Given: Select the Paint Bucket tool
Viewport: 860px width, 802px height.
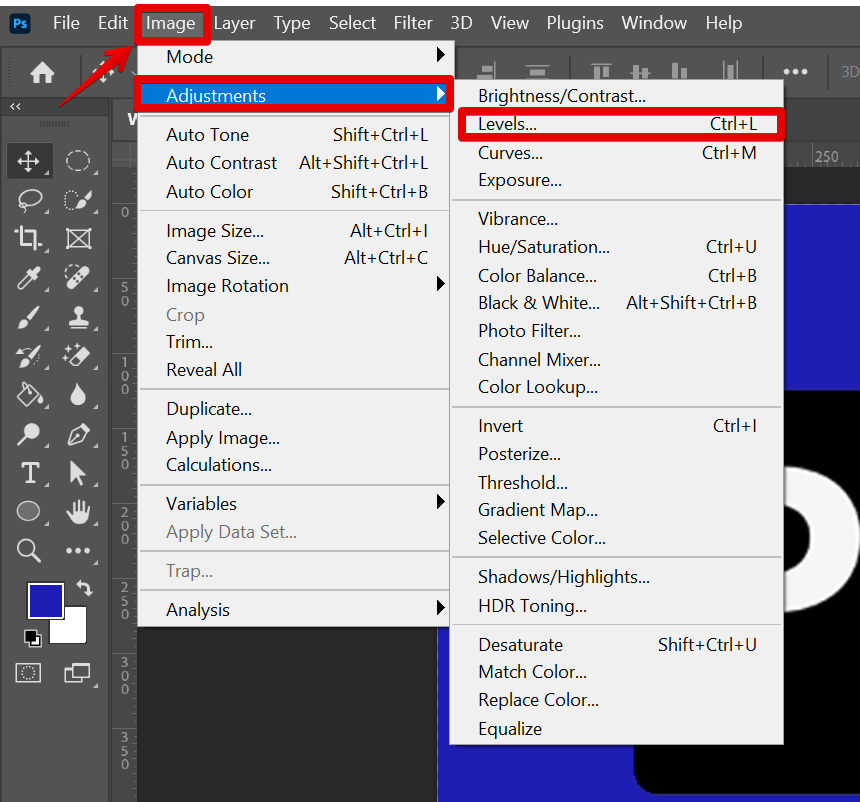Looking at the screenshot, I should tap(29, 394).
